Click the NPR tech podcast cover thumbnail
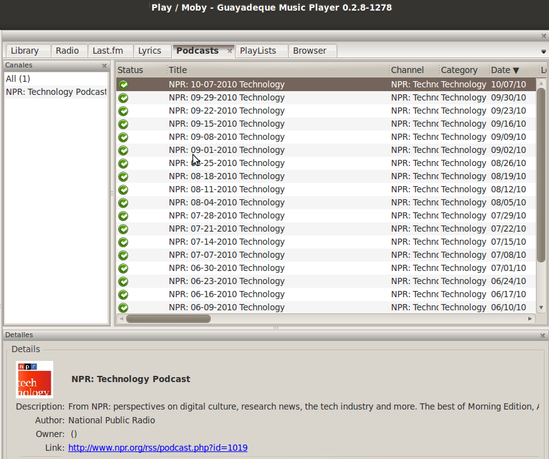The height and width of the screenshot is (459, 549). (34, 380)
